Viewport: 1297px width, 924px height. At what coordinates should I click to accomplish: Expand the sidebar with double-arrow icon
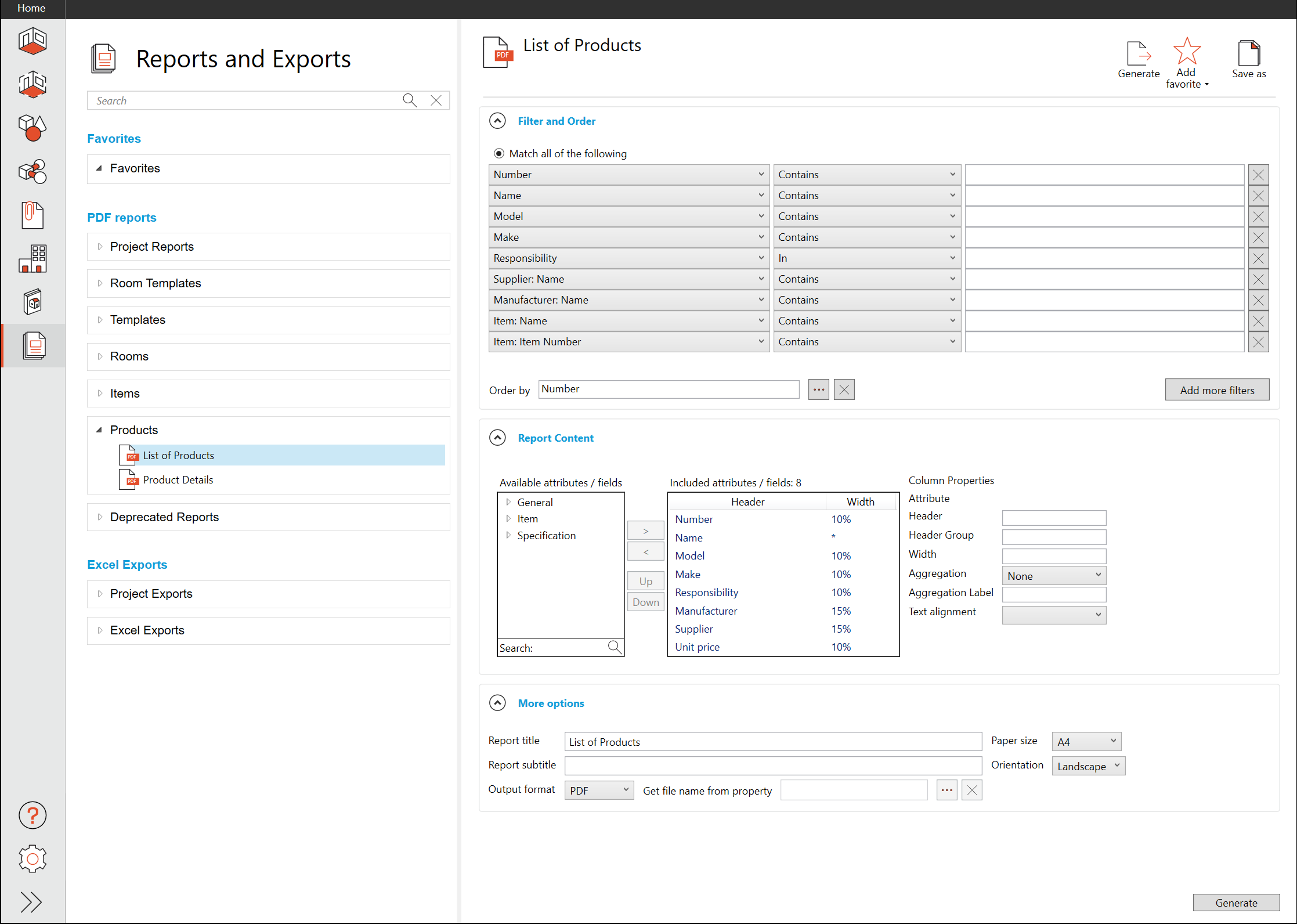pyautogui.click(x=31, y=901)
